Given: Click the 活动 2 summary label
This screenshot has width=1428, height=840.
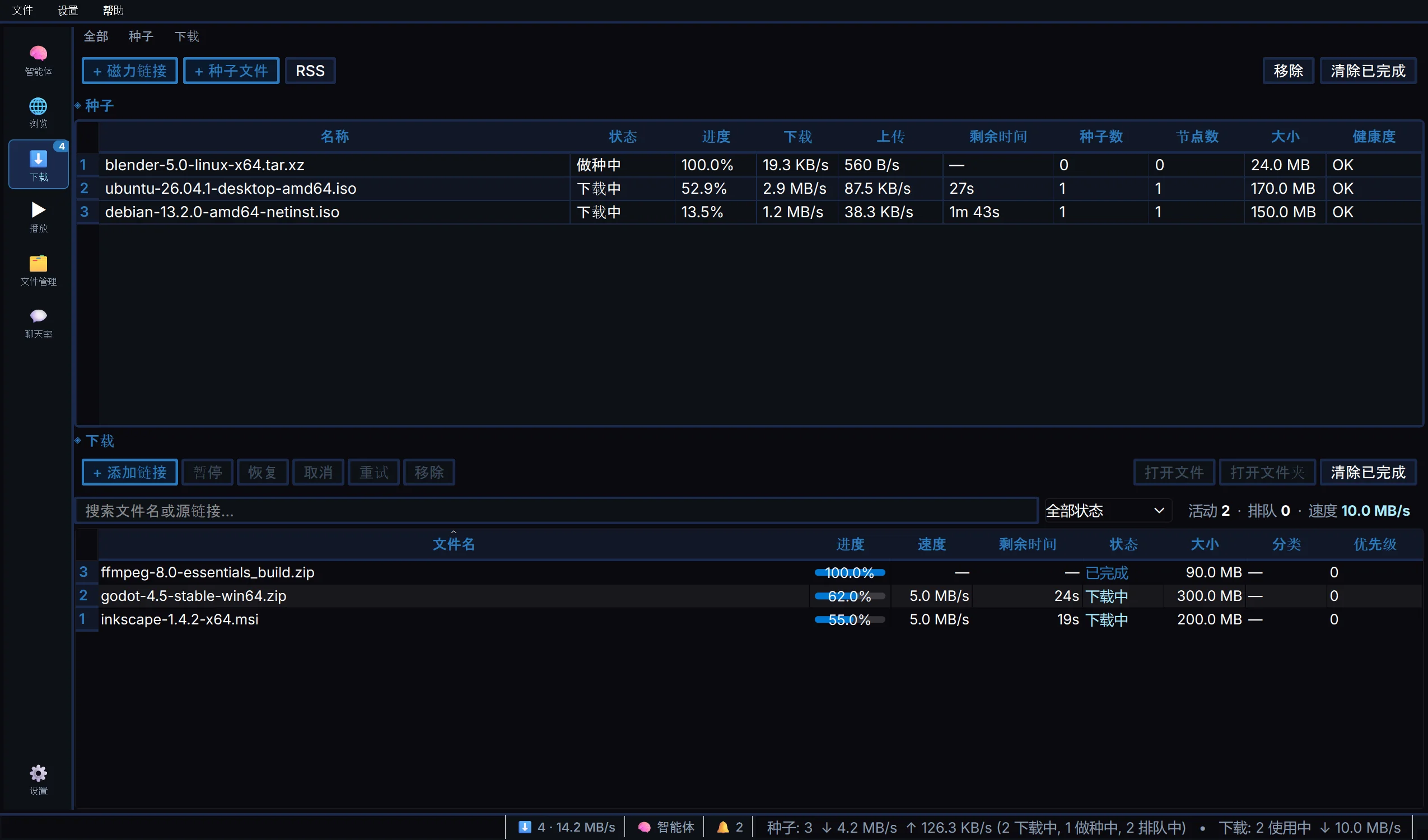Looking at the screenshot, I should [1208, 511].
